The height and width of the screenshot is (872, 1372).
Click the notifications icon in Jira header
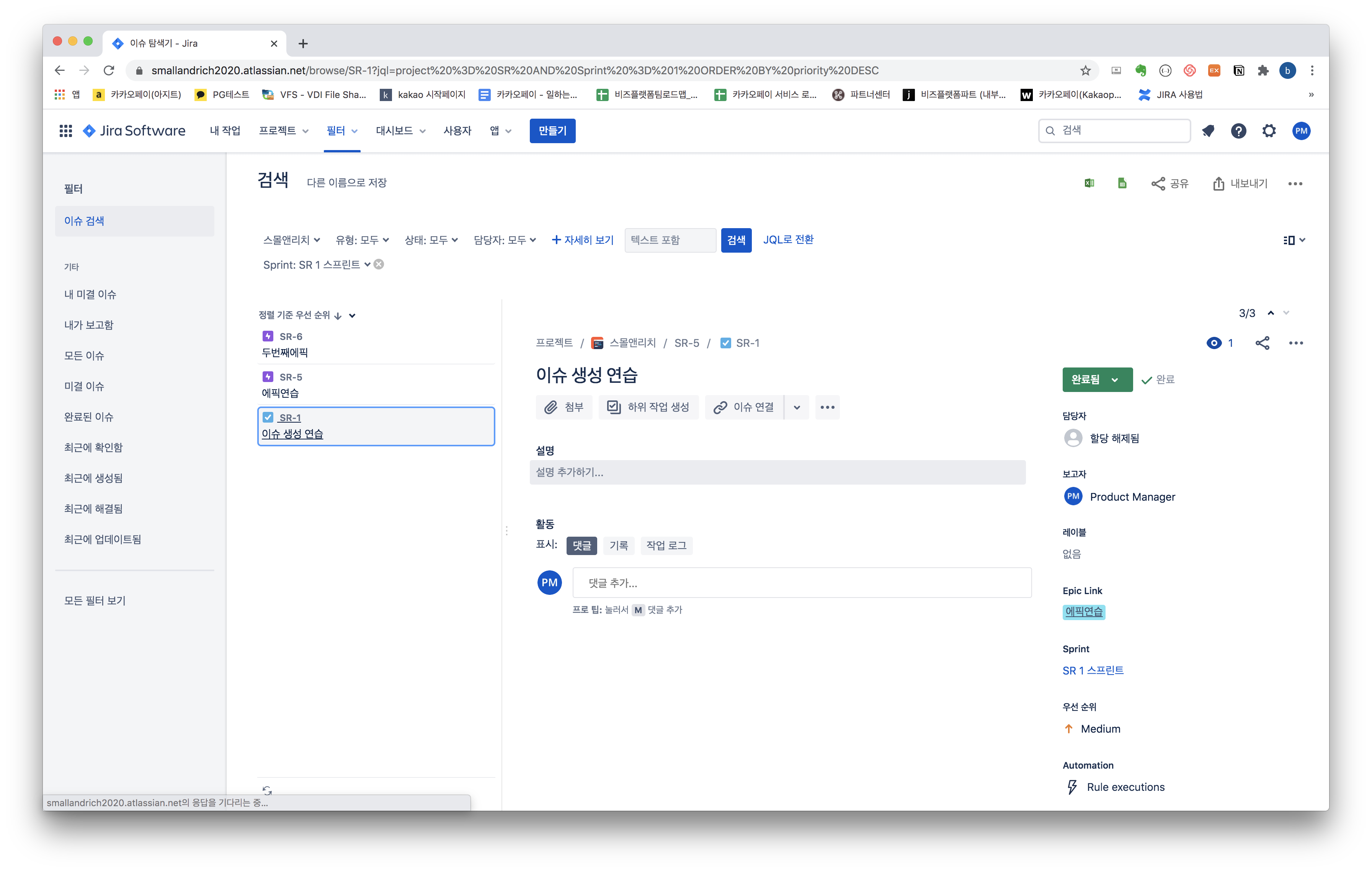click(x=1208, y=131)
